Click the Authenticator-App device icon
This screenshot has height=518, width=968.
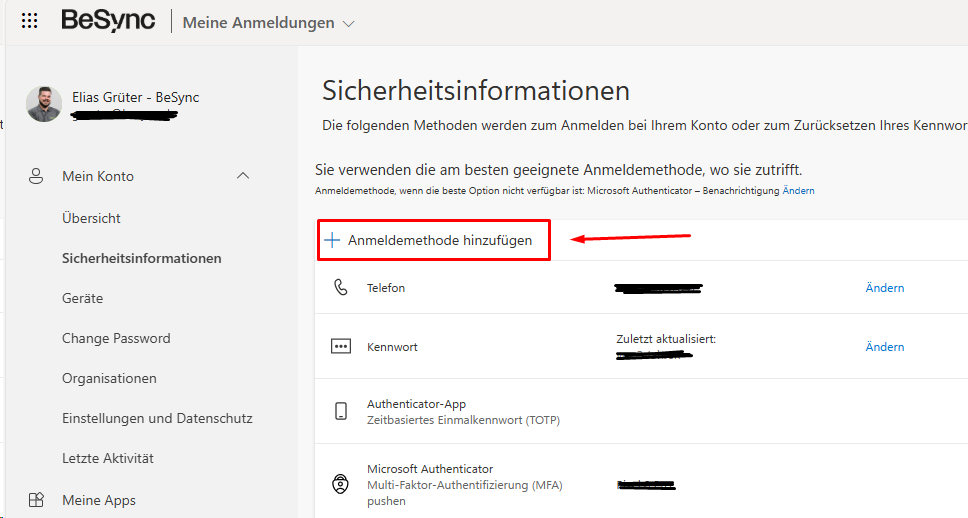click(341, 411)
